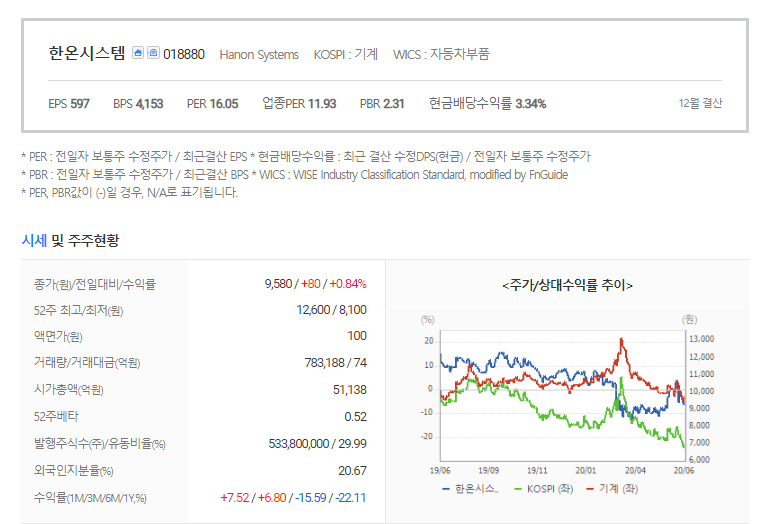Select the EPS 597 value
Image resolution: width=773 pixels, height=524 pixels.
pos(69,104)
